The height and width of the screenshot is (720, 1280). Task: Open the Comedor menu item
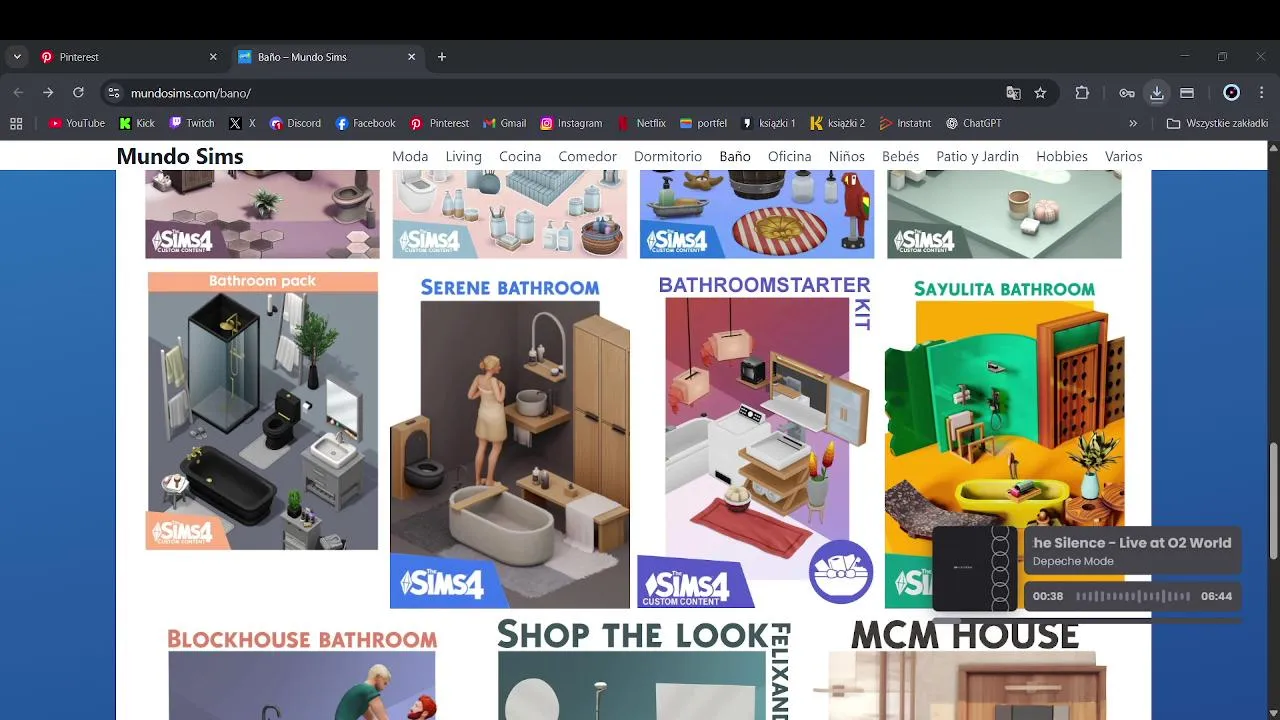pyautogui.click(x=588, y=156)
